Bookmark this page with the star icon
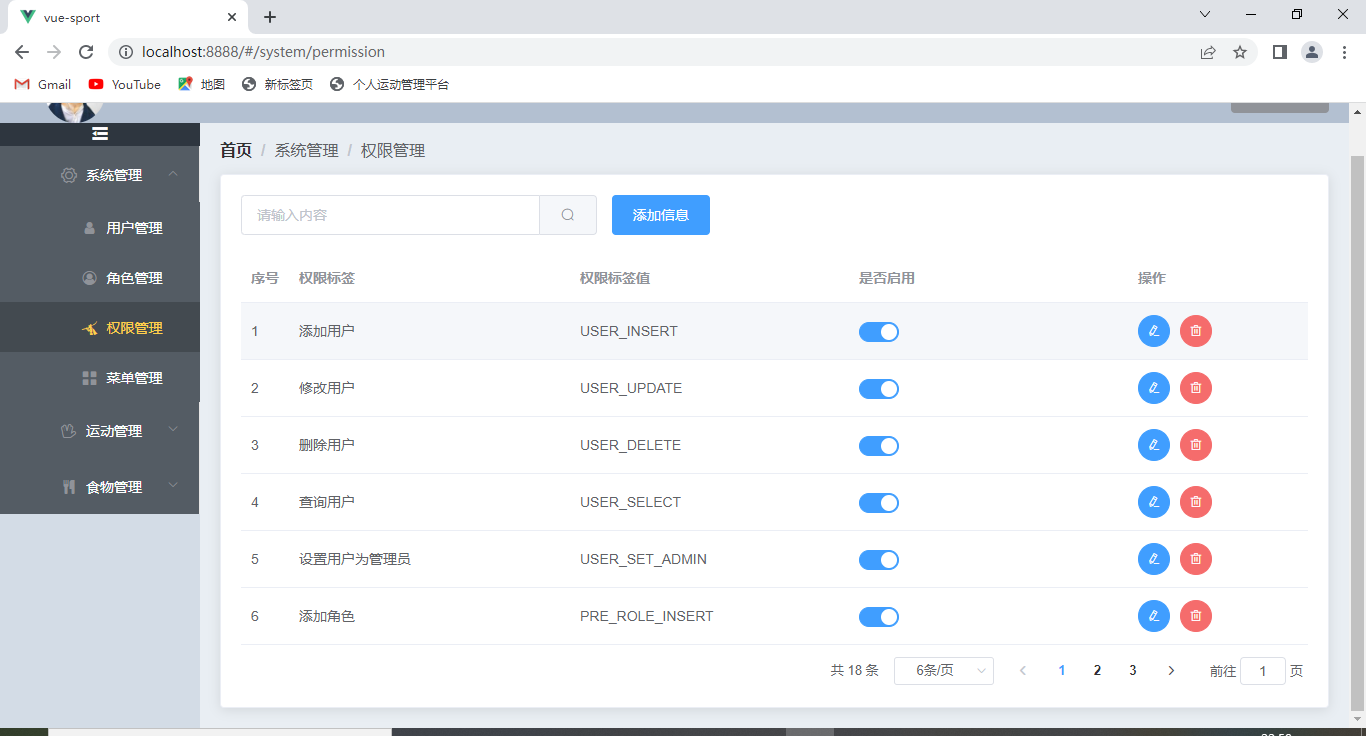 click(x=1240, y=52)
